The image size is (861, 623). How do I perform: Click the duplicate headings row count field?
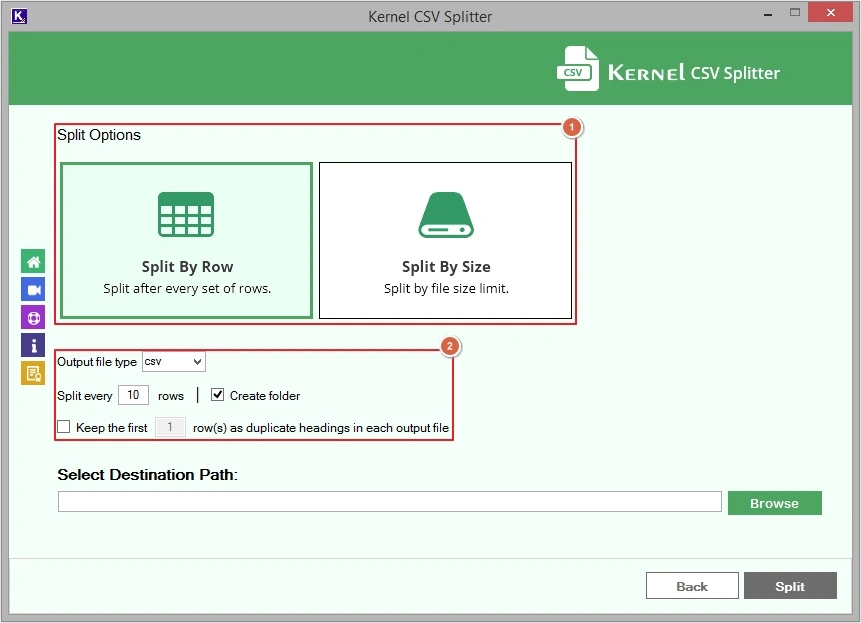pyautogui.click(x=170, y=427)
